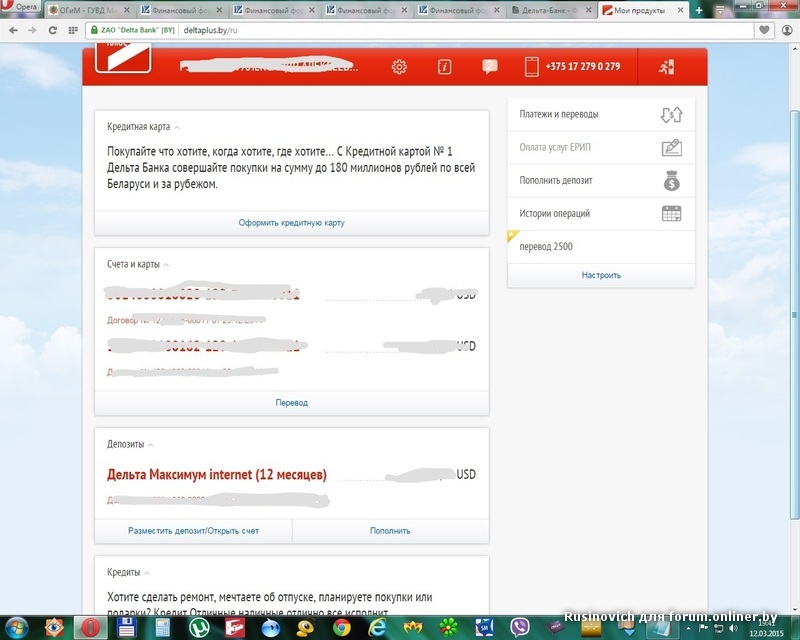Click the profile icon beside address bar
This screenshot has width=800, height=640.
point(787,30)
